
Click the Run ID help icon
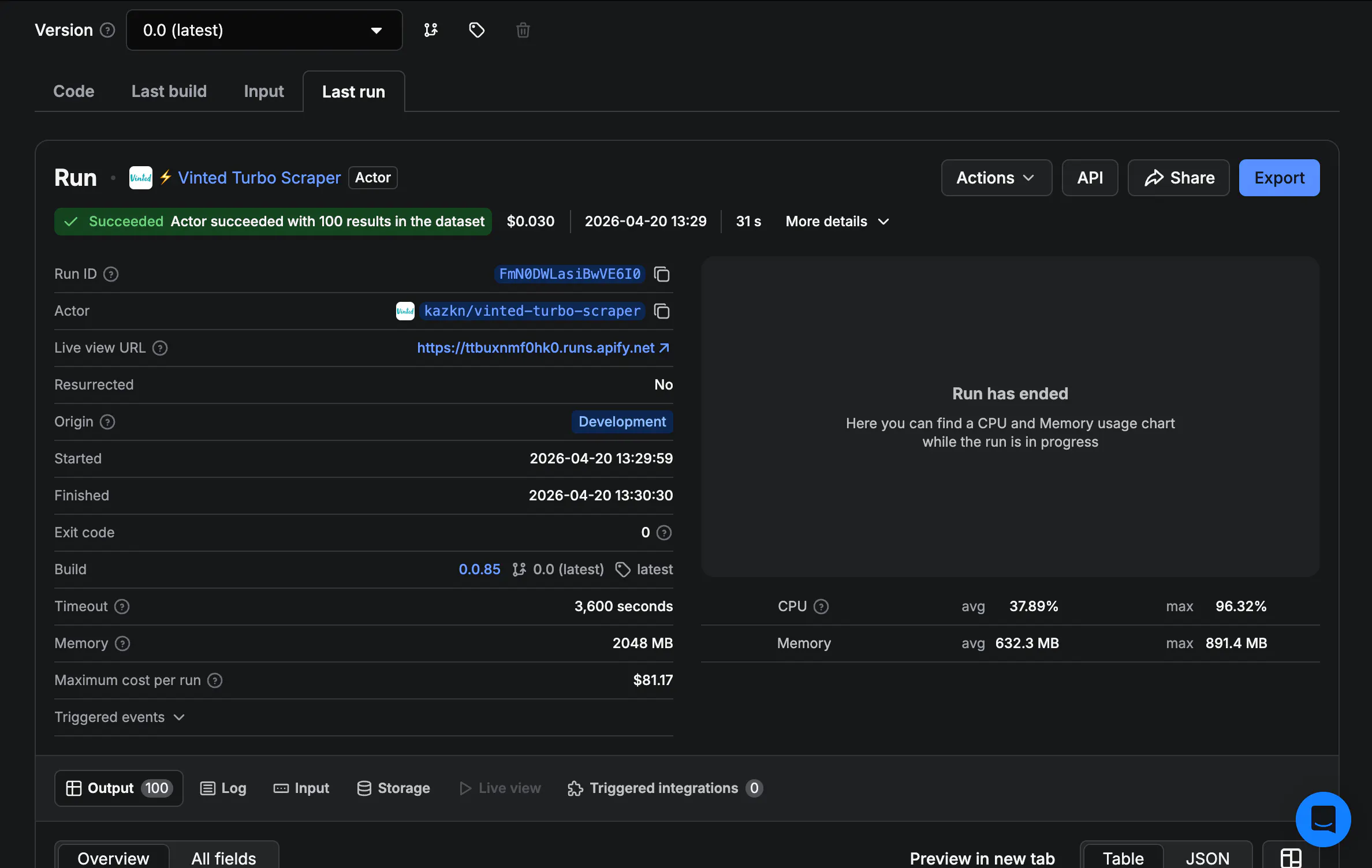click(x=111, y=274)
